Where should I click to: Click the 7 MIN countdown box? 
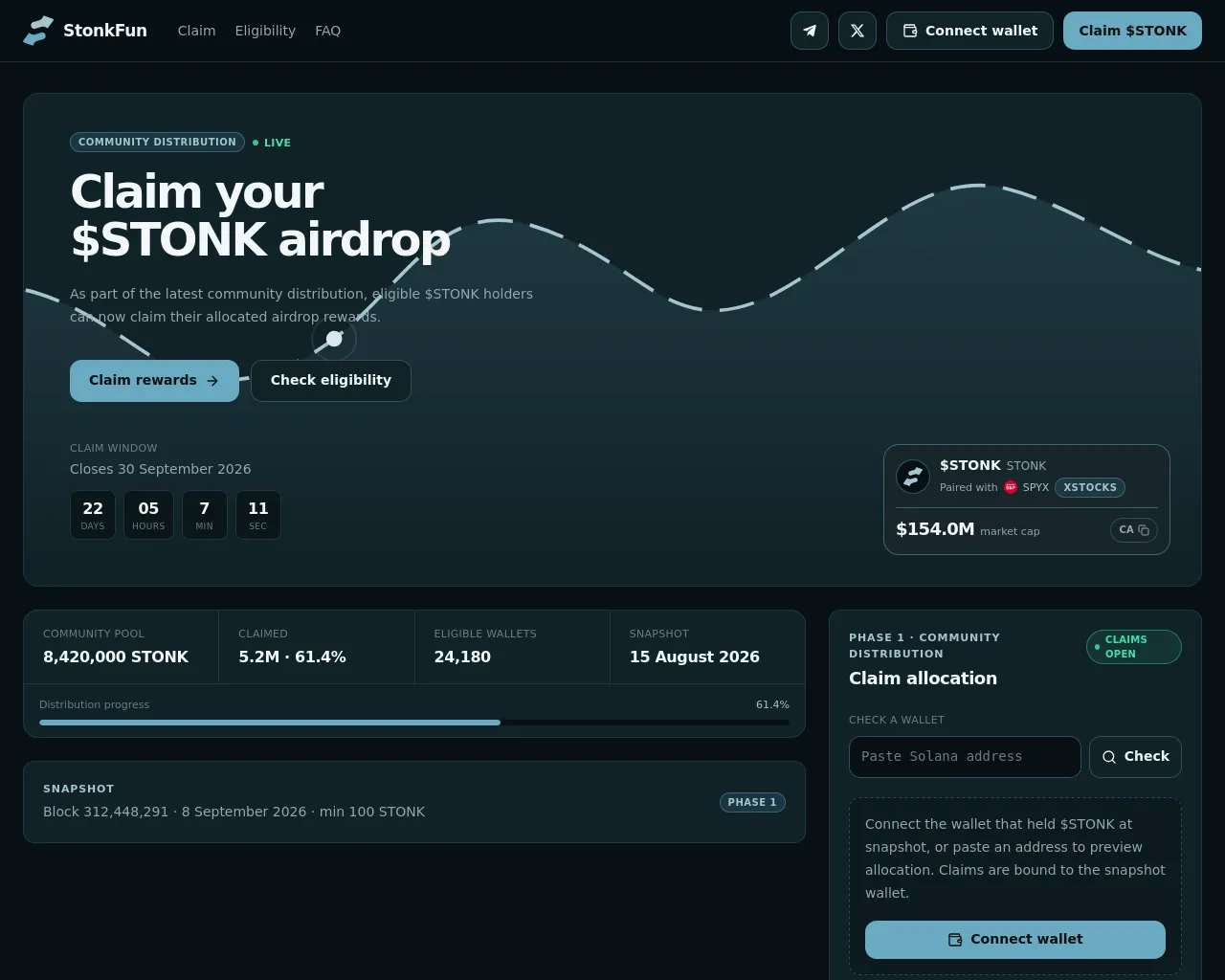(x=204, y=515)
